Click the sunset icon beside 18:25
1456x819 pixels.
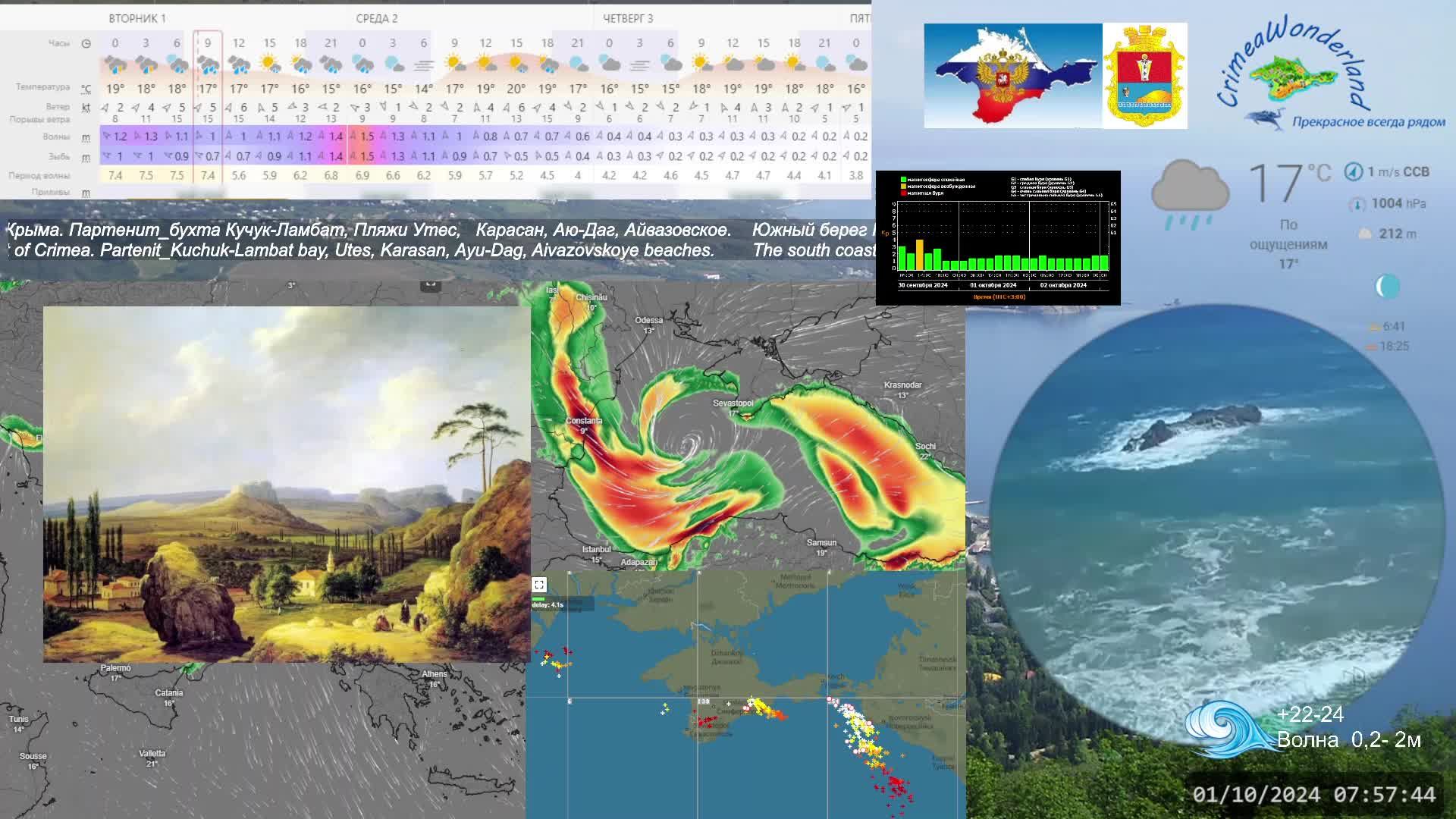(1371, 347)
